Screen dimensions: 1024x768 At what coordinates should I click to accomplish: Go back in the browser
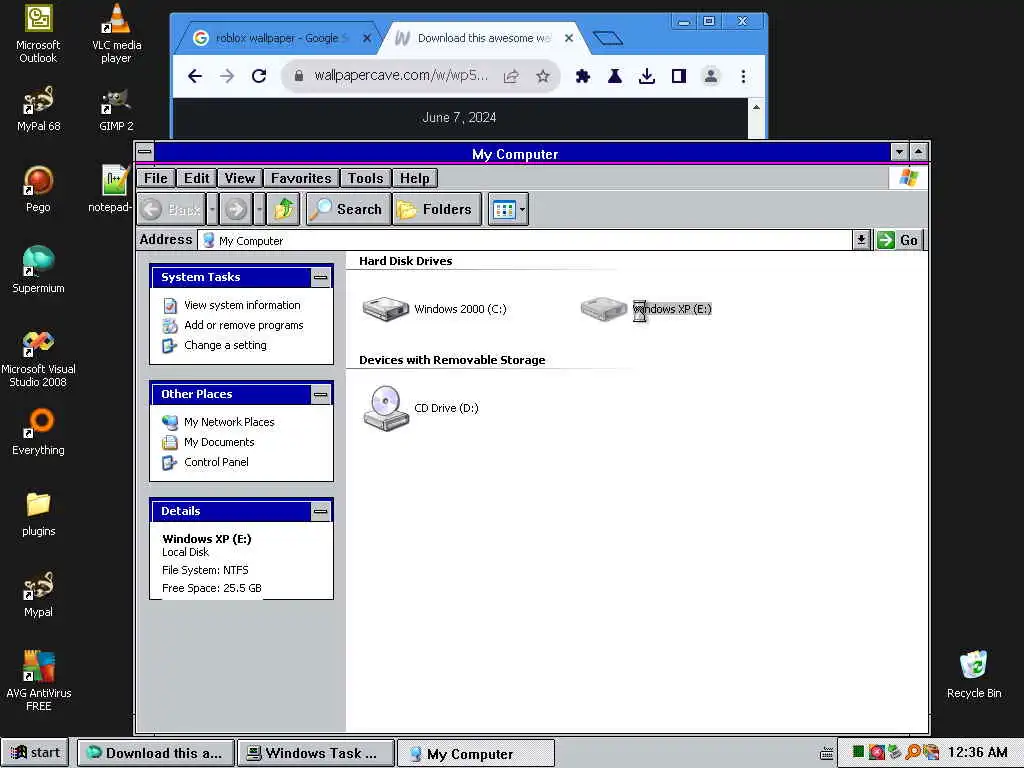click(x=195, y=76)
